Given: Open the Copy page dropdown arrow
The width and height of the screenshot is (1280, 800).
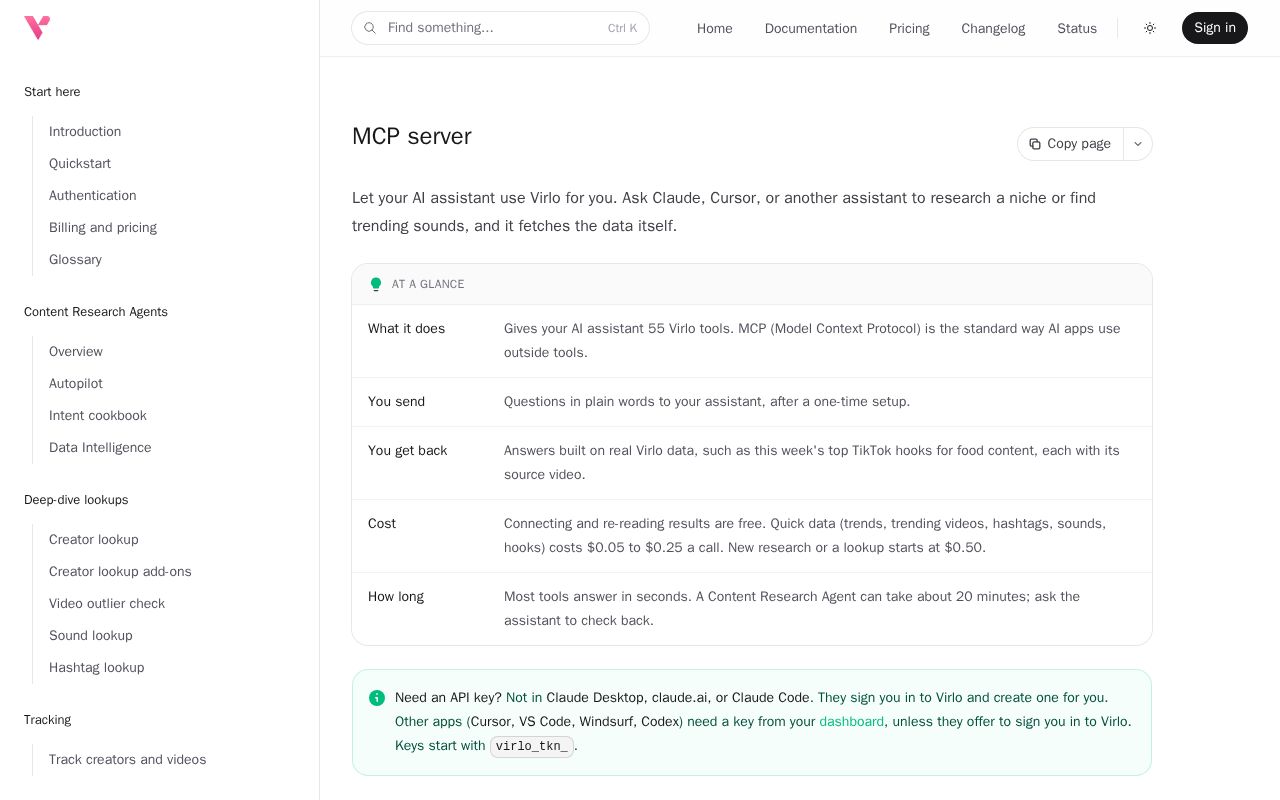Looking at the screenshot, I should coord(1138,144).
